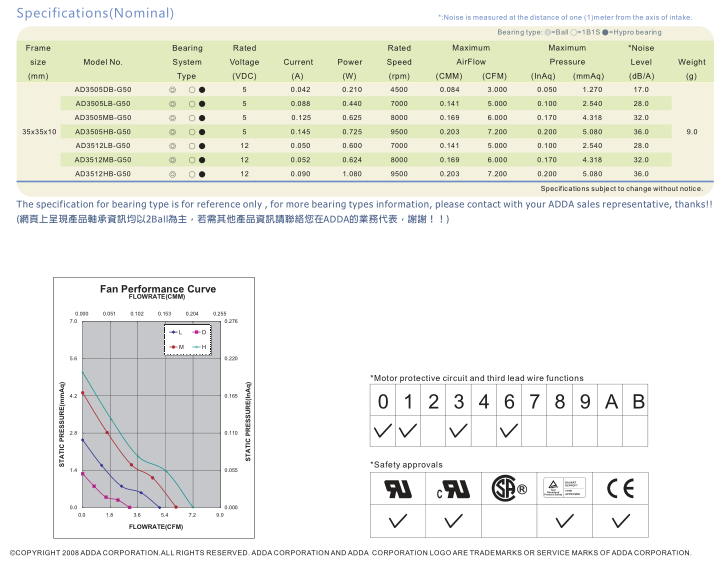Image resolution: width=717 pixels, height=564 pixels.
Task: Click the checkmark under function 0
Action: 382,430
